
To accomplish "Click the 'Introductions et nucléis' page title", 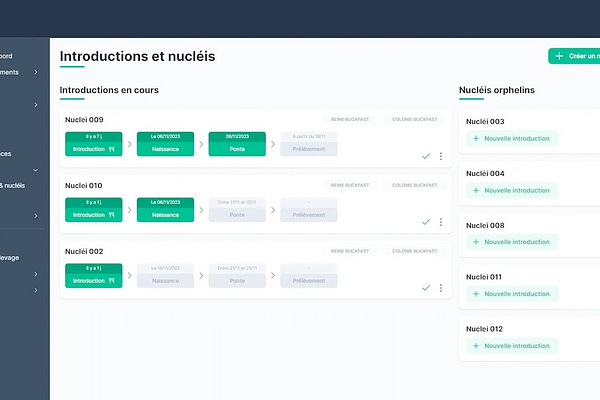I will [137, 56].
